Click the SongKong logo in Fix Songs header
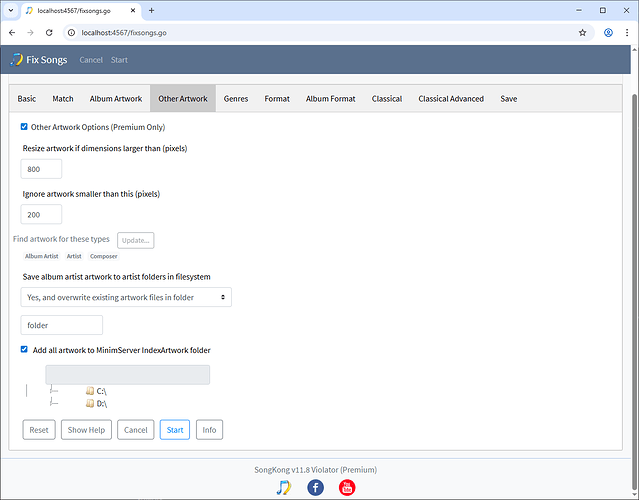 (17, 59)
